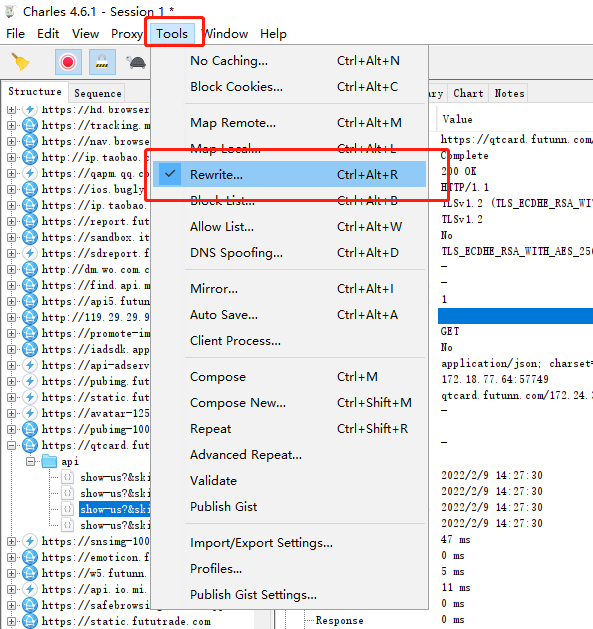The image size is (593, 629).
Task: Choose Mirror... menu entry
Action: point(289,289)
